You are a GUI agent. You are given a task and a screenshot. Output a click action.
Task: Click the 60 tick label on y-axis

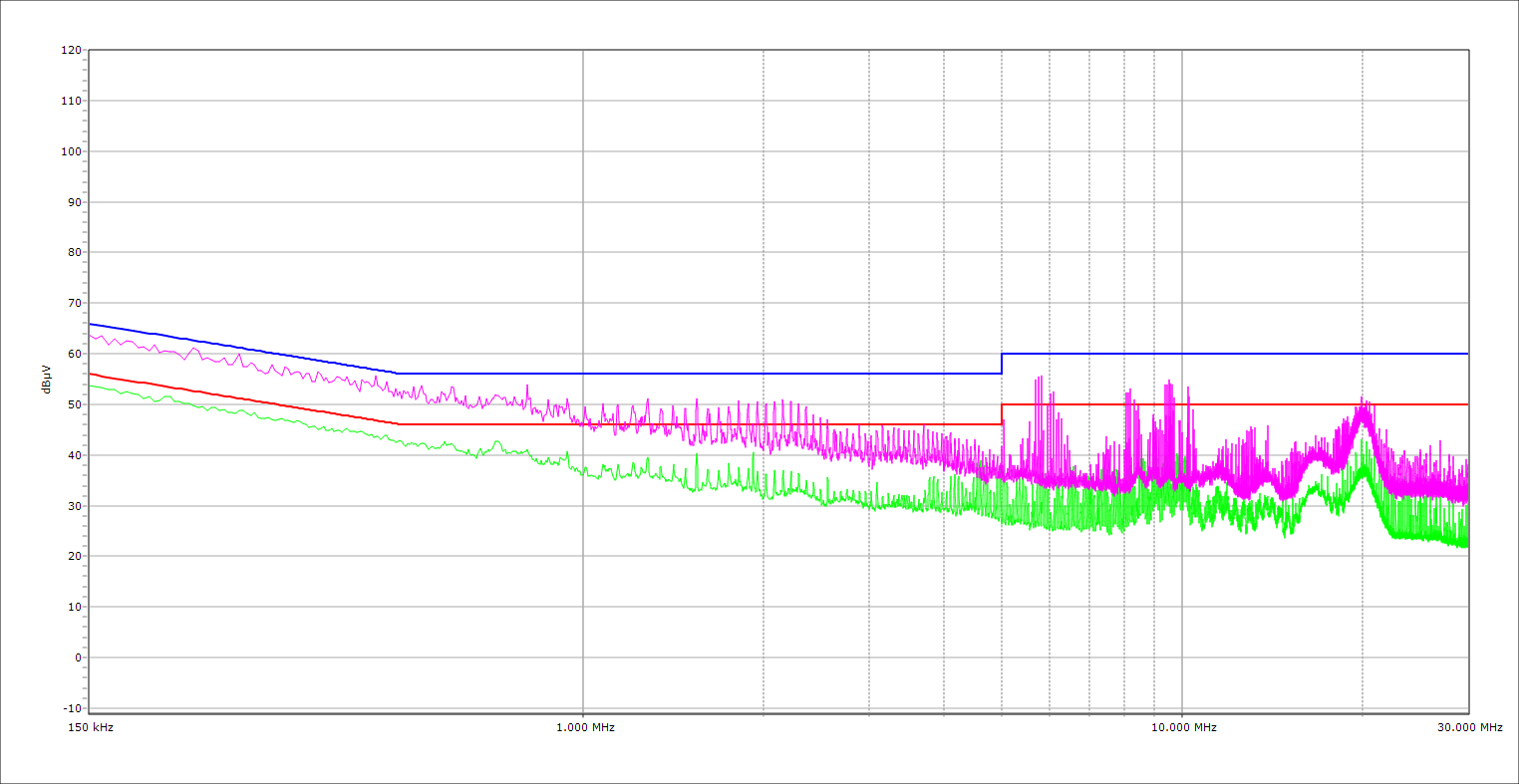pyautogui.click(x=73, y=354)
